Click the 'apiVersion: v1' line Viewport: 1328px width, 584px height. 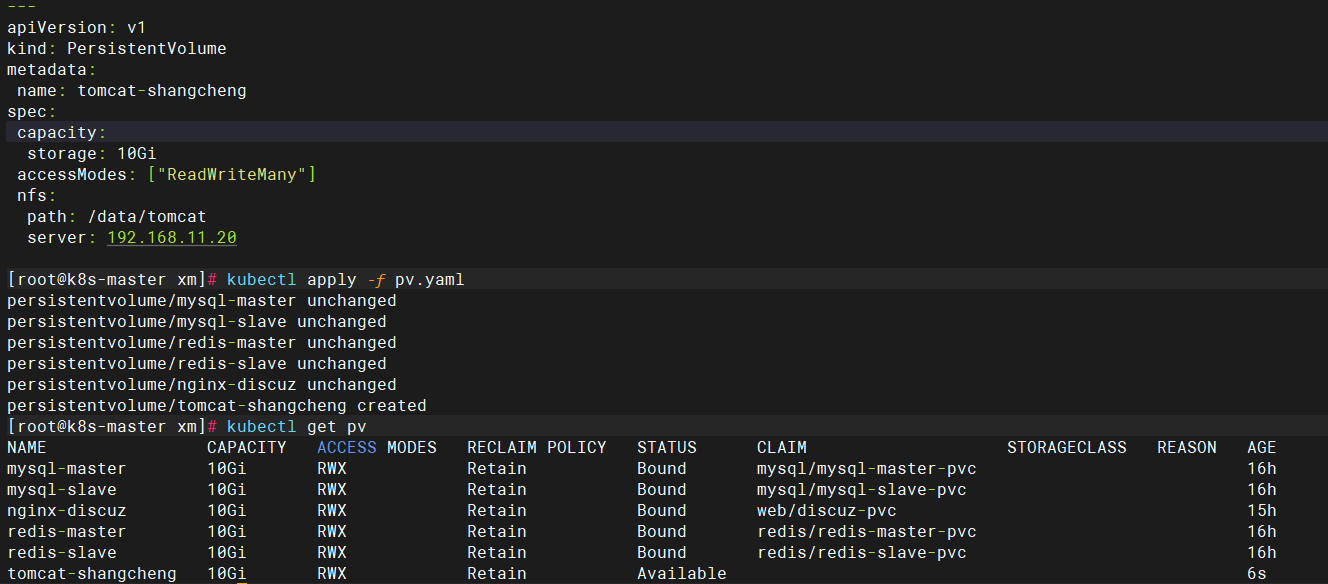pos(77,28)
